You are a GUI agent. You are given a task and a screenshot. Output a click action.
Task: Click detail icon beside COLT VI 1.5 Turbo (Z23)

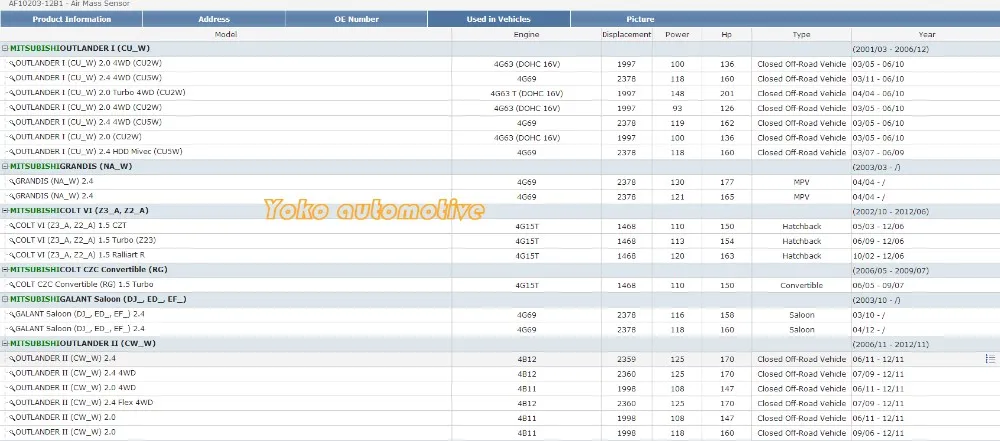tap(11, 241)
